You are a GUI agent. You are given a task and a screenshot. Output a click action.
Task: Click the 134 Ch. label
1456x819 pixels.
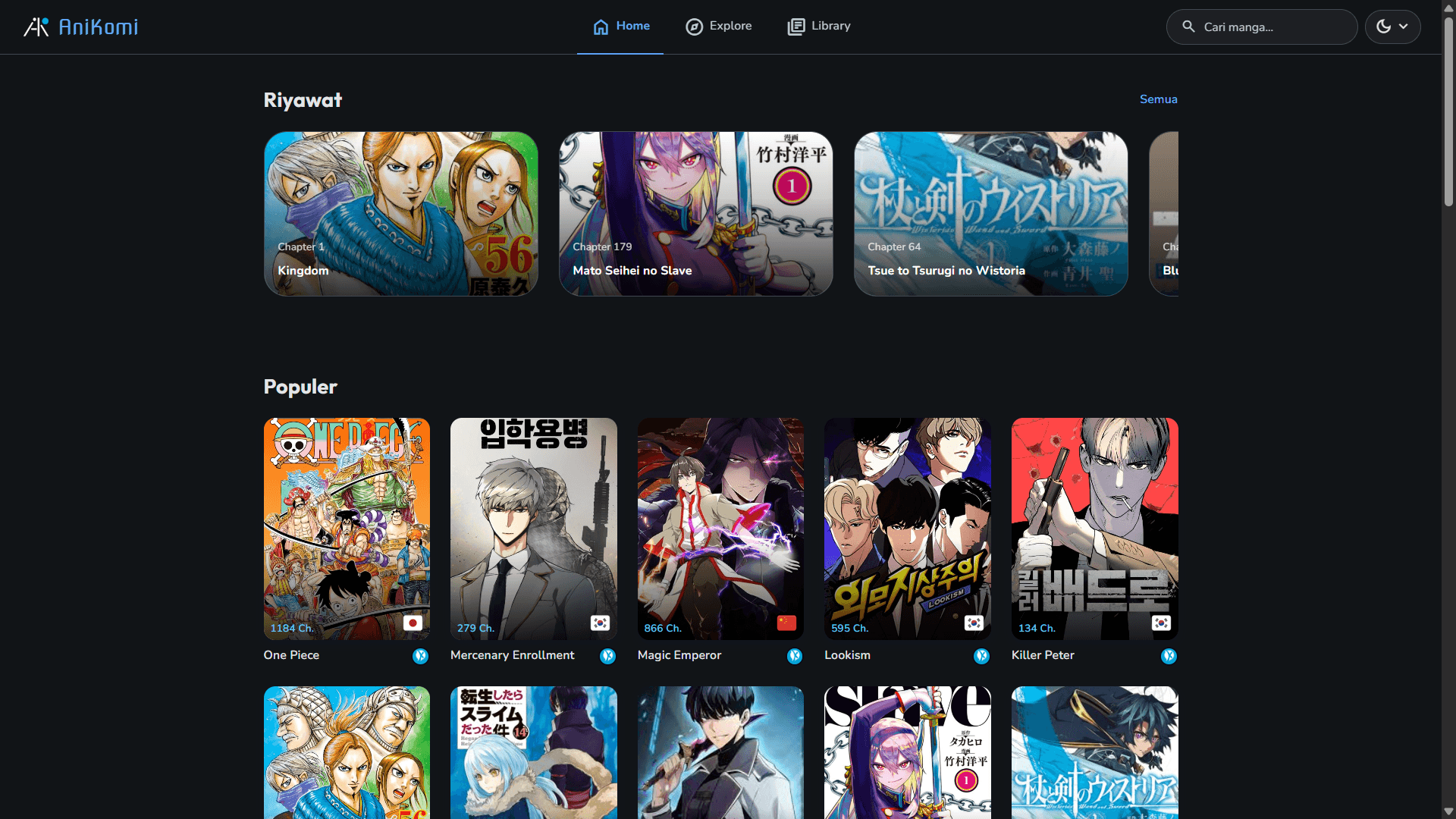tap(1037, 628)
